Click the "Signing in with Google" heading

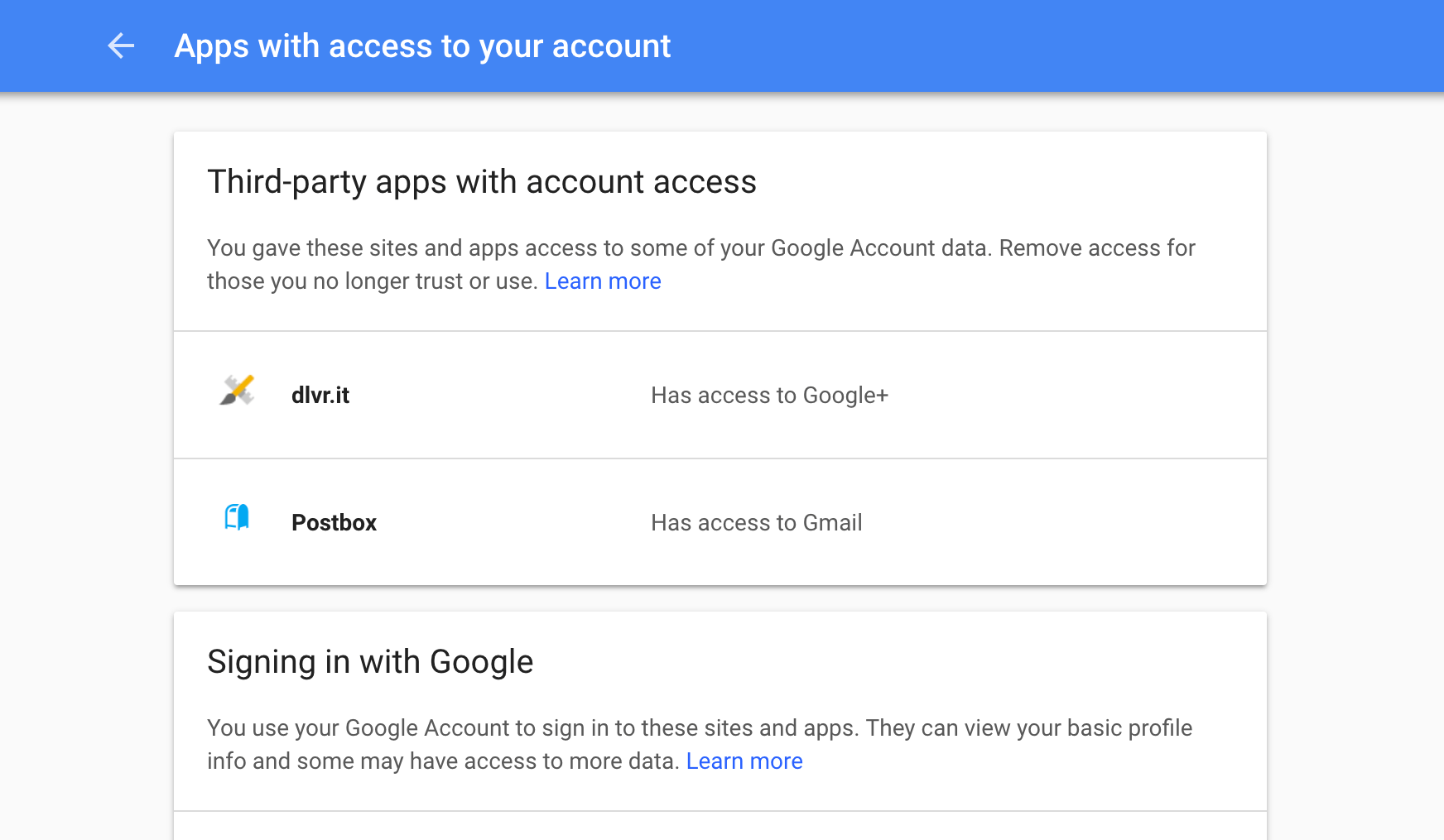click(370, 662)
